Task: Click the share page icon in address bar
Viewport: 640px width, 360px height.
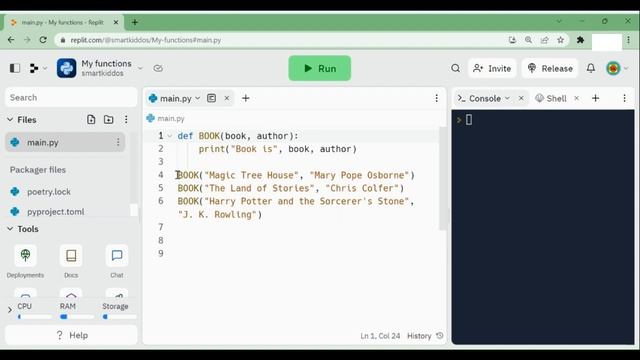Action: point(544,40)
